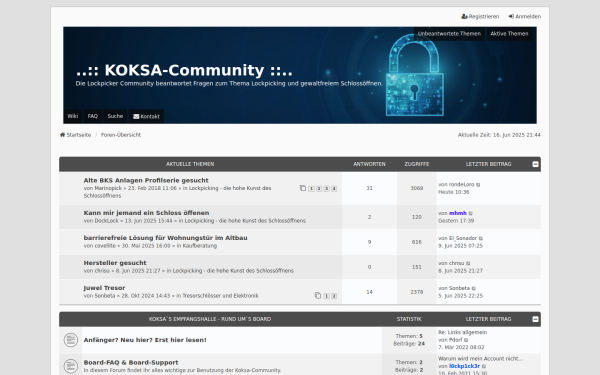The width and height of the screenshot is (600, 375).
Task: Open user profile rondeLoro
Action: 461,184
